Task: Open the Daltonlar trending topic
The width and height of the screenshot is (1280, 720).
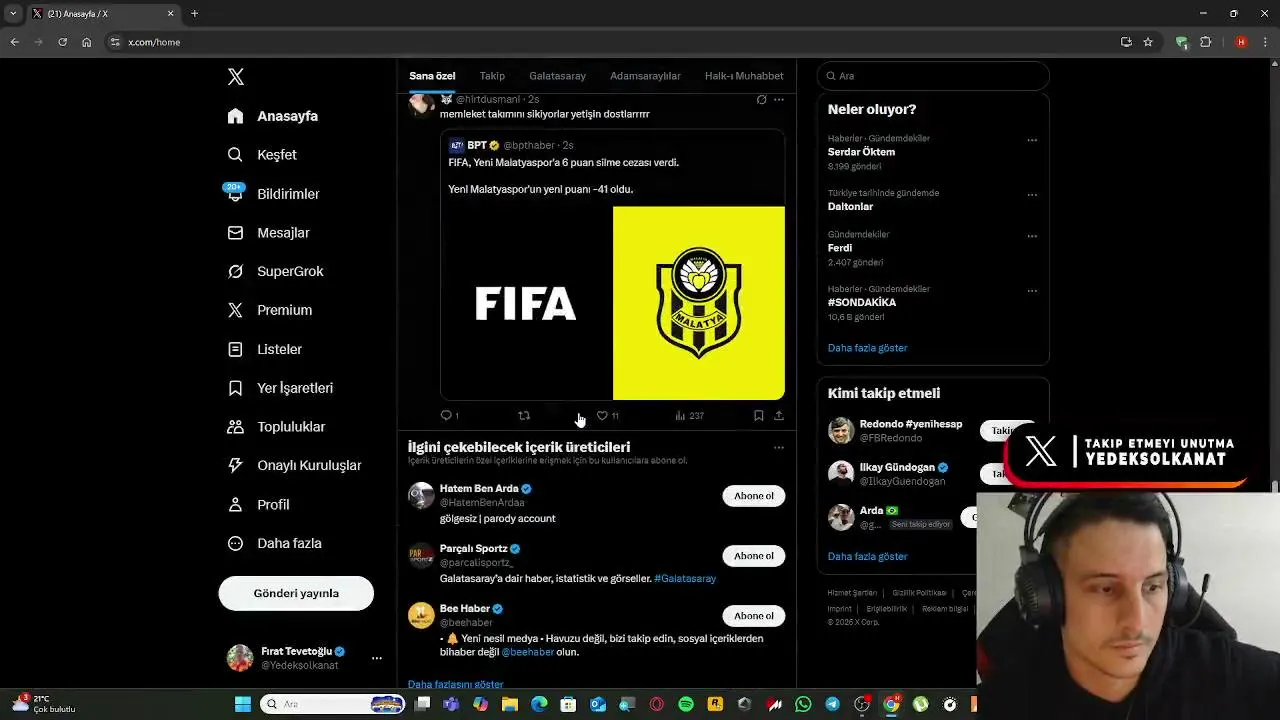Action: pyautogui.click(x=850, y=206)
